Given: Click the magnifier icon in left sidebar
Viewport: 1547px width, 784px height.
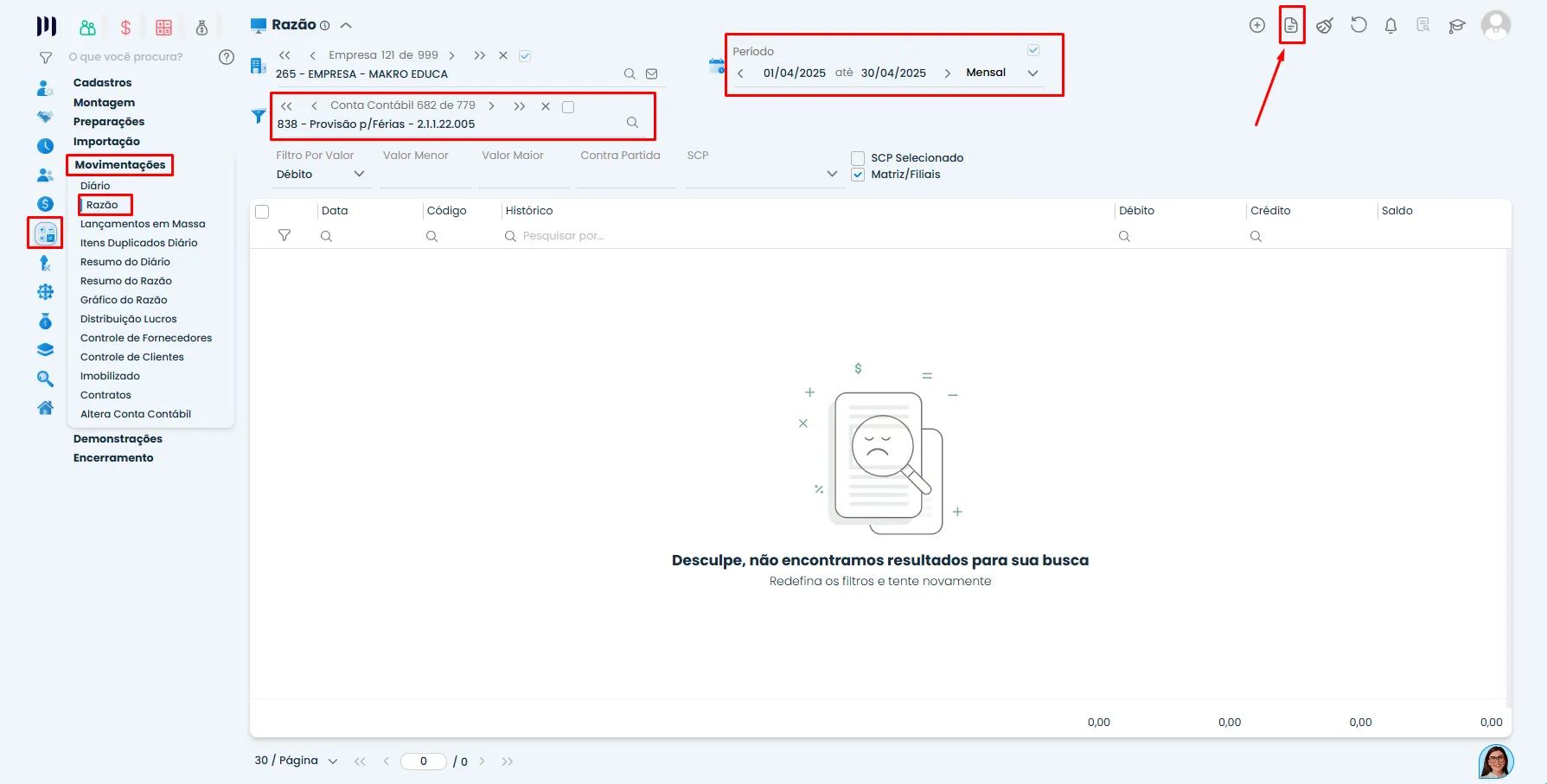Looking at the screenshot, I should (45, 379).
